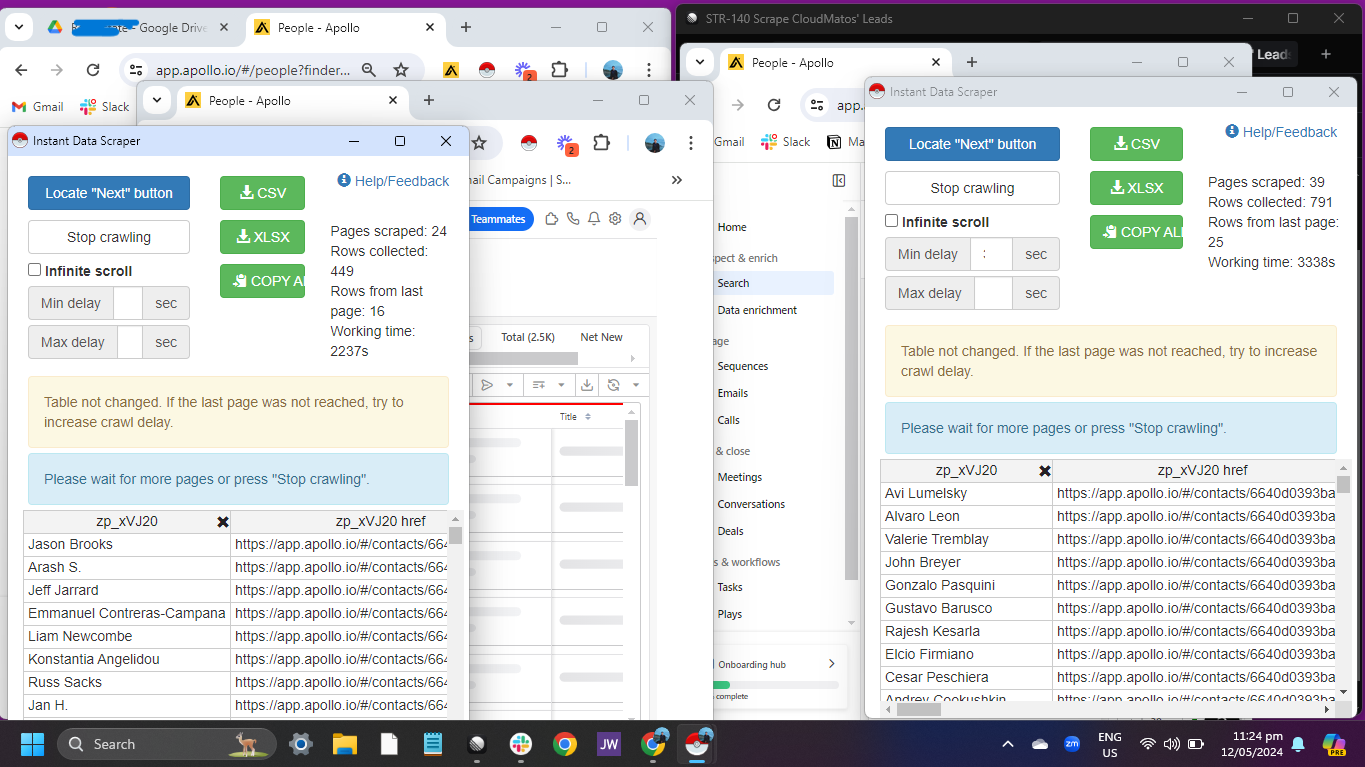Click Apollo puzzle-piece icon beside Teammates
Screen dimensions: 1365x767
551,219
